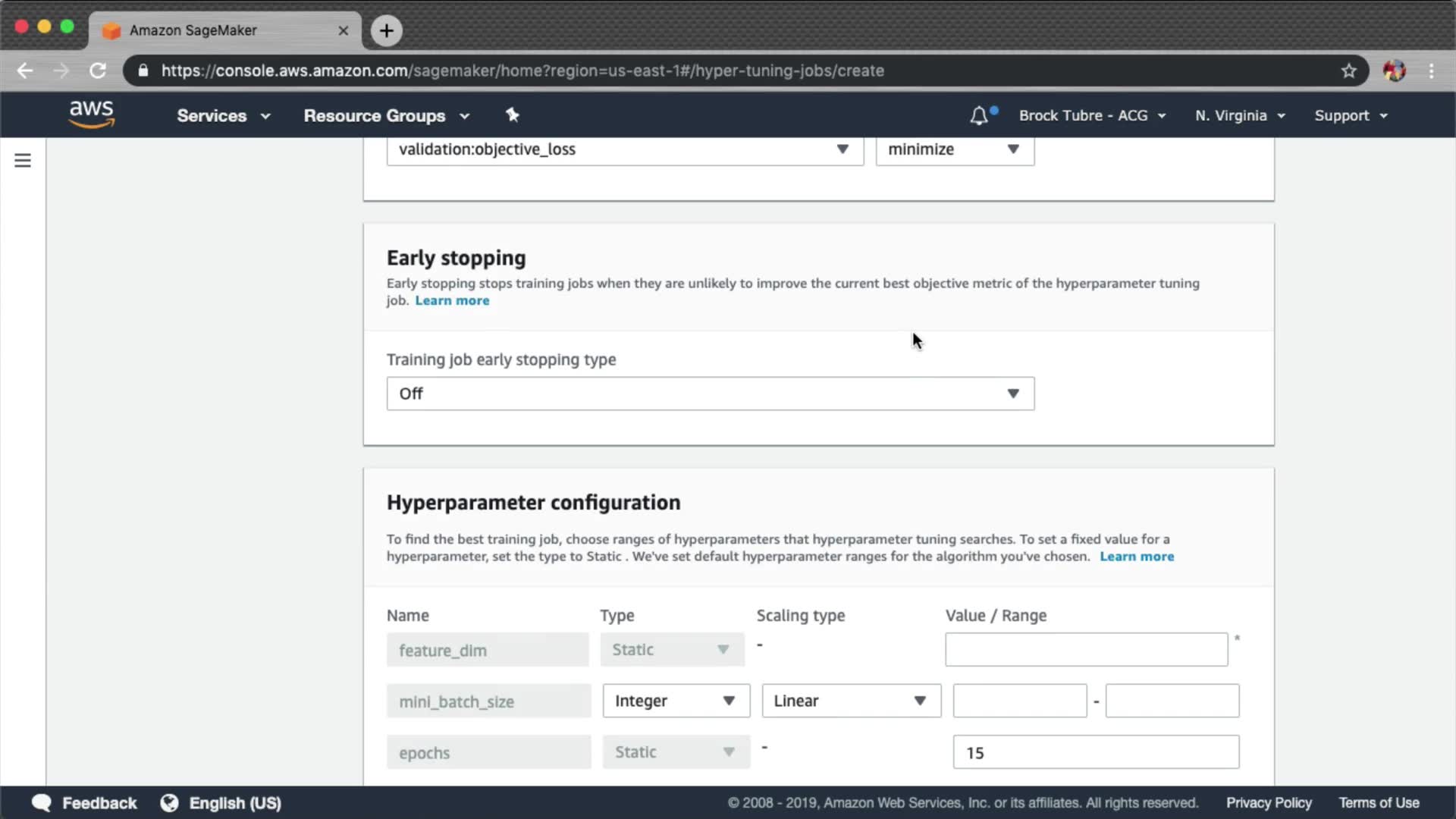Click the pin shortcut icon in navbar
Viewport: 1456px width, 819px height.
513,115
